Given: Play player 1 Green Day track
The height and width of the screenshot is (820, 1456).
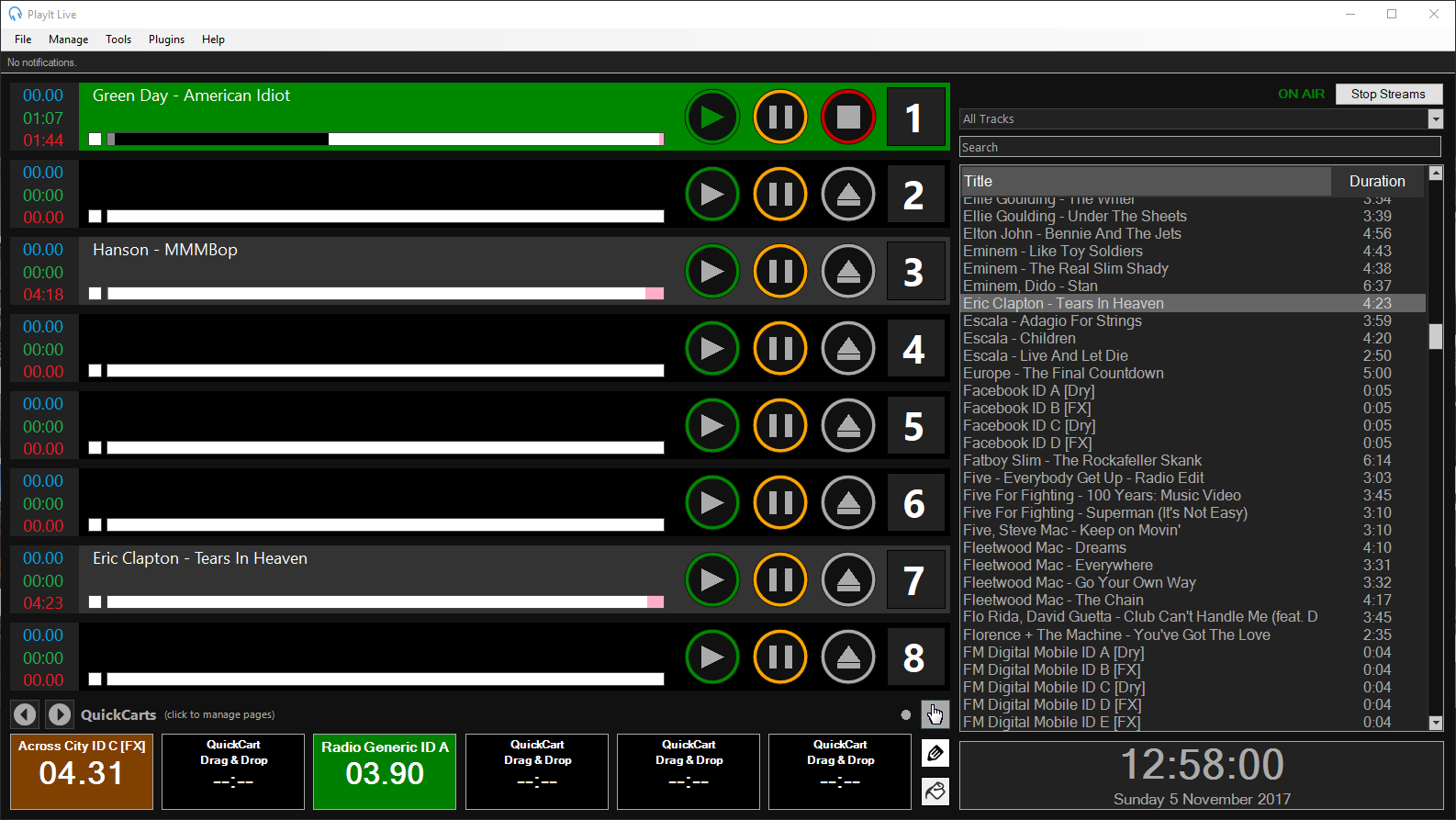Looking at the screenshot, I should pos(711,118).
